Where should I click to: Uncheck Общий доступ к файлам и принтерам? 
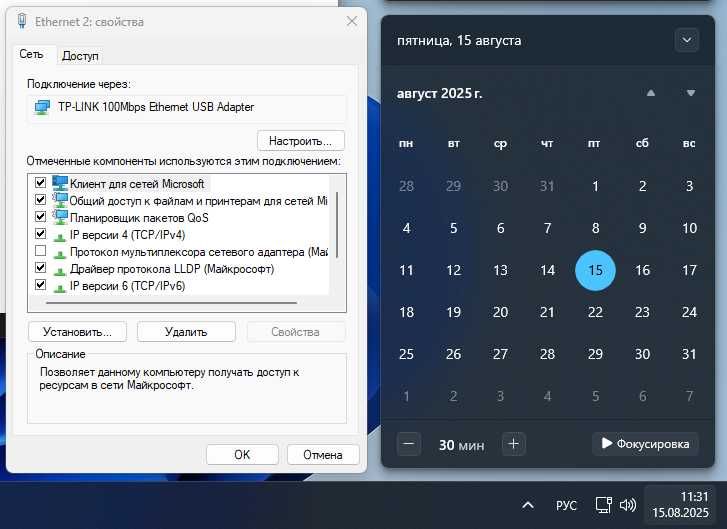[x=40, y=199]
